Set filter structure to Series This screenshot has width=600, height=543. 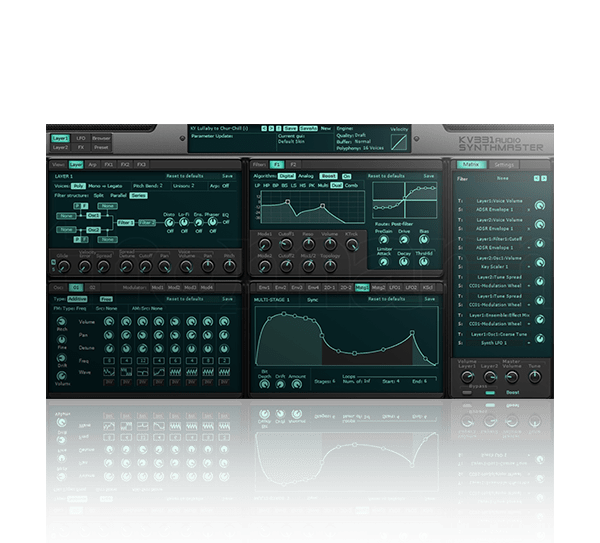tap(139, 196)
